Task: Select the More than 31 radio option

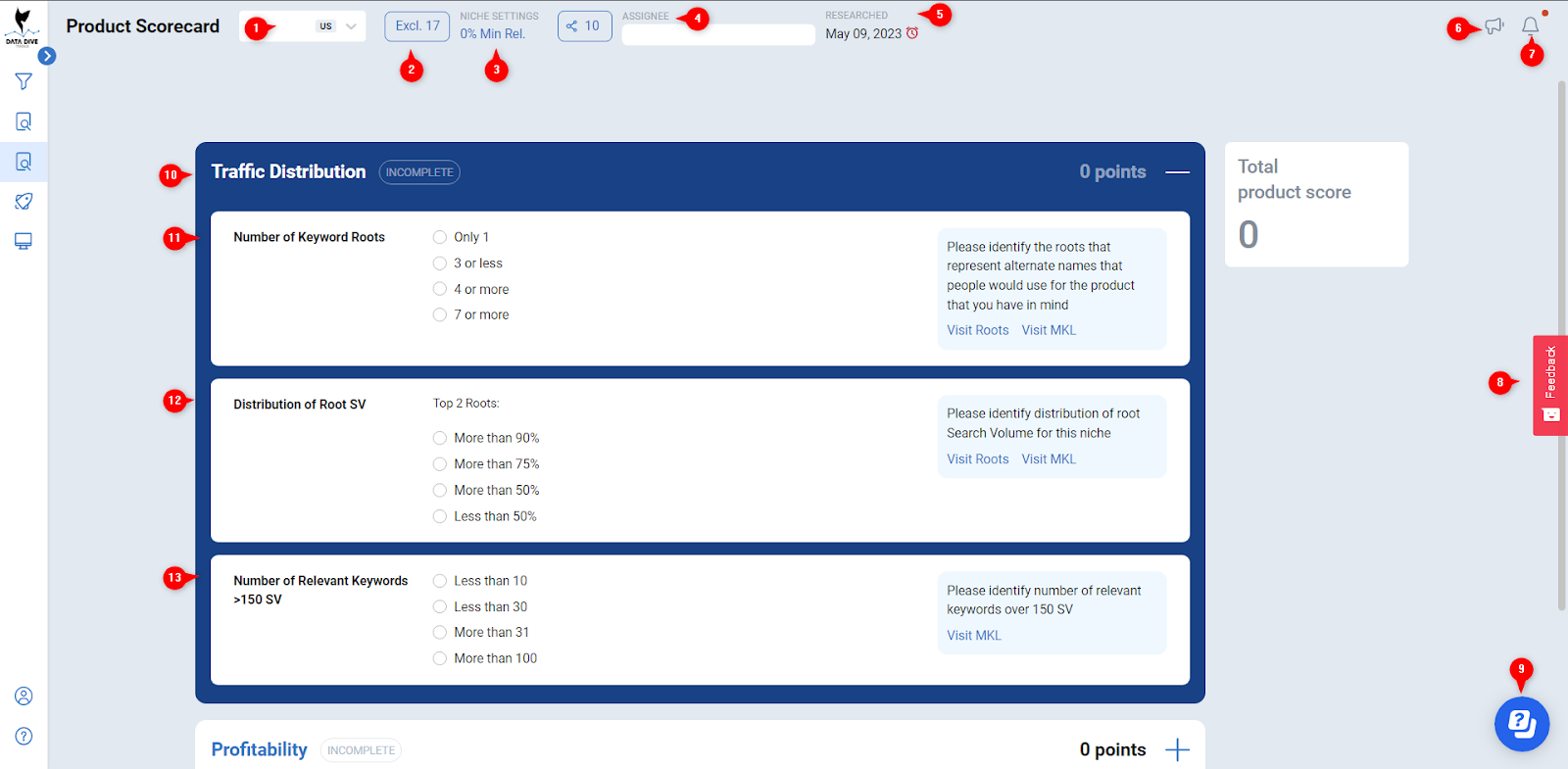Action: coord(440,633)
